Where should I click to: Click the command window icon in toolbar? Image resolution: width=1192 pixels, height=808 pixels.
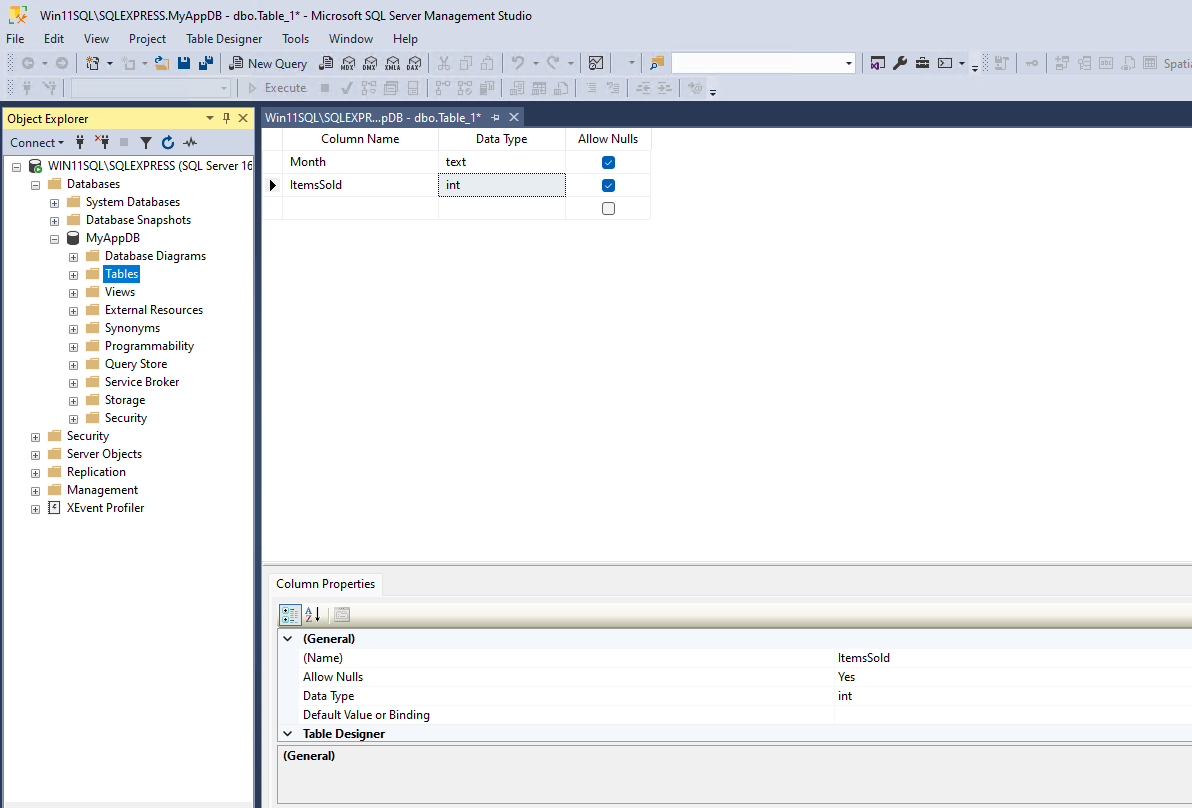945,63
